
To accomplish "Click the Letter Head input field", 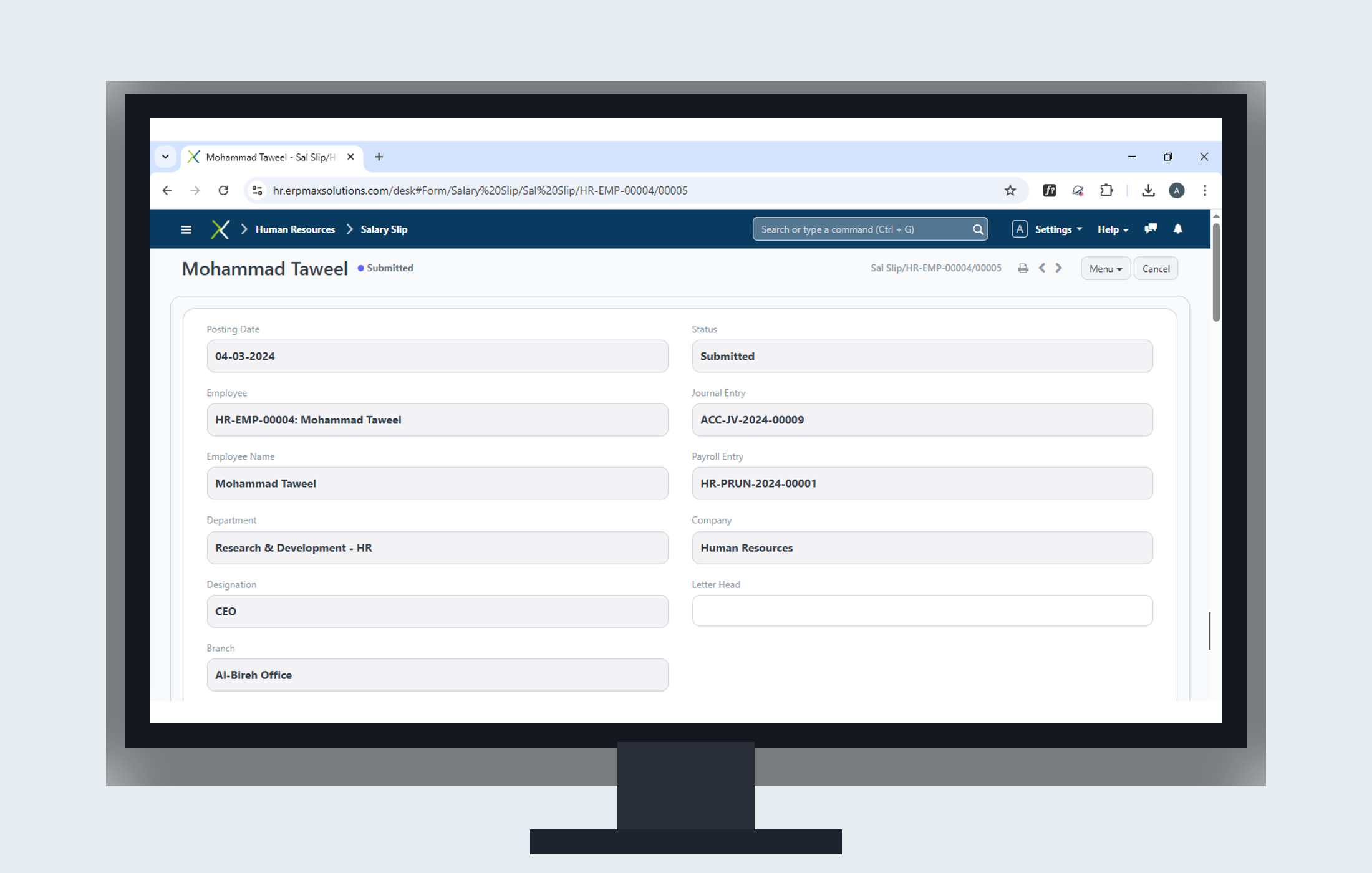I will pyautogui.click(x=922, y=611).
